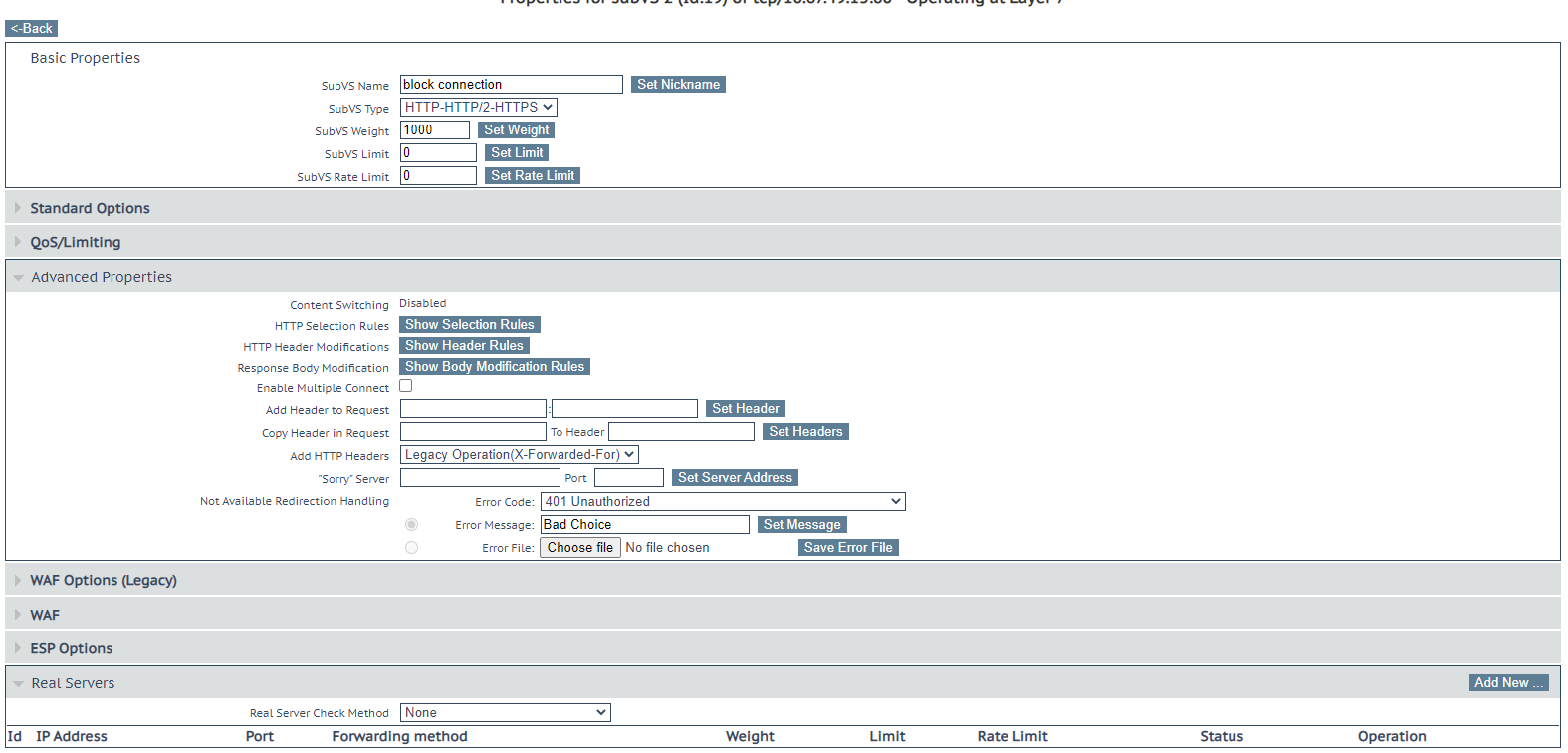Open the Add HTTP Headers dropdown

[x=520, y=455]
